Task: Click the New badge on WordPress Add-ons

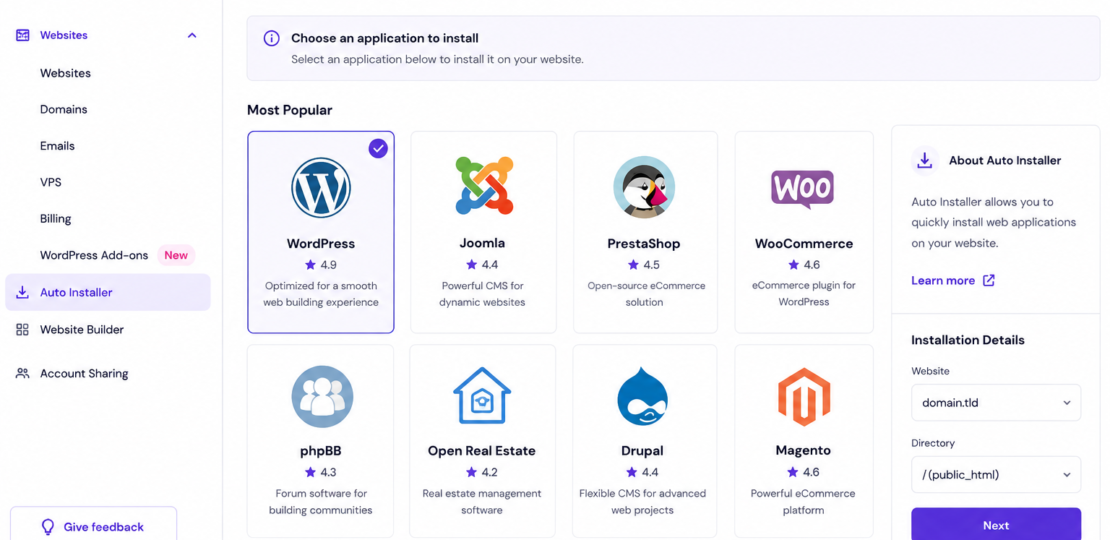Action: 176,255
